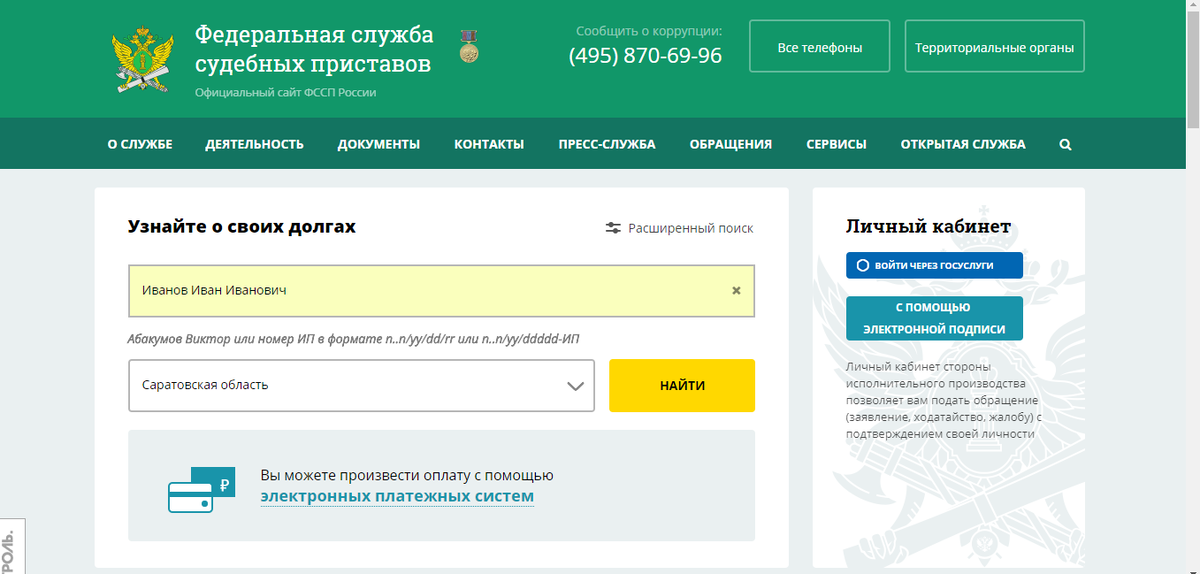This screenshot has height=574, width=1200.
Task: Click the yellow НАЙТИ button
Action: pyautogui.click(x=682, y=386)
